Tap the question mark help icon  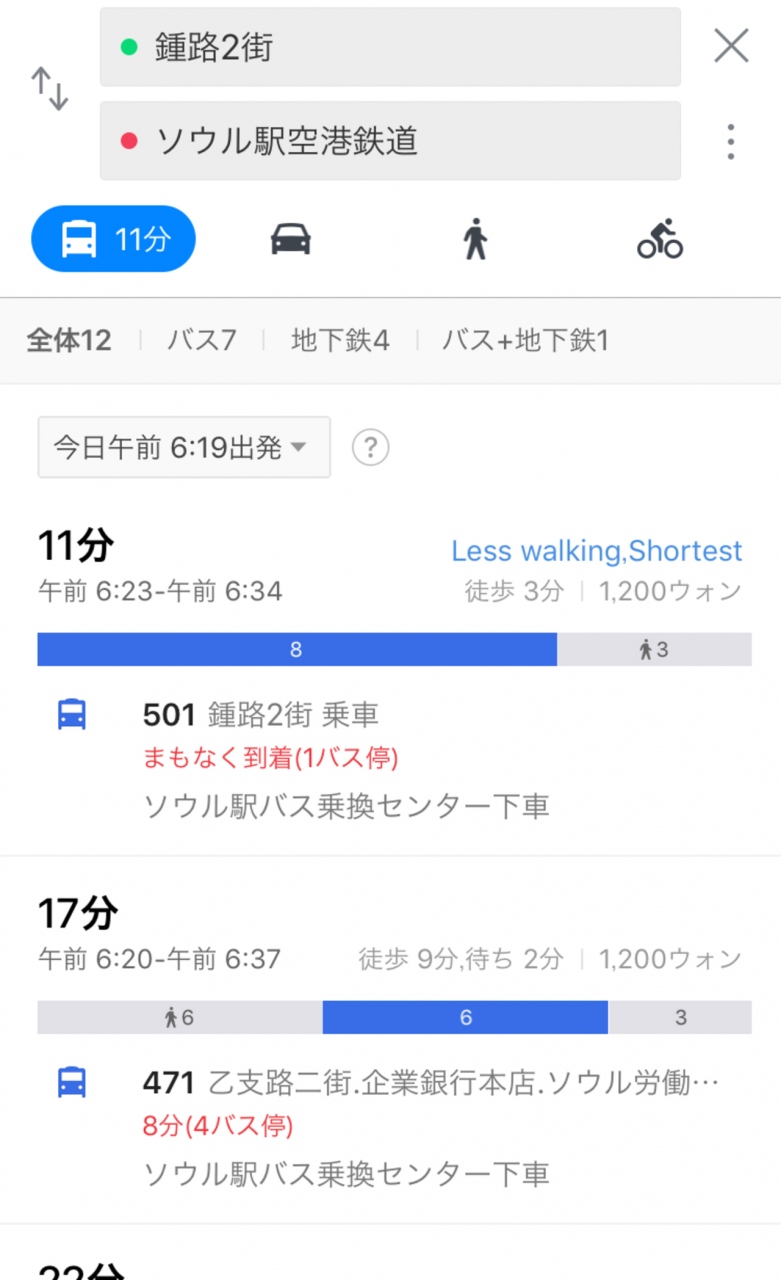pos(370,448)
